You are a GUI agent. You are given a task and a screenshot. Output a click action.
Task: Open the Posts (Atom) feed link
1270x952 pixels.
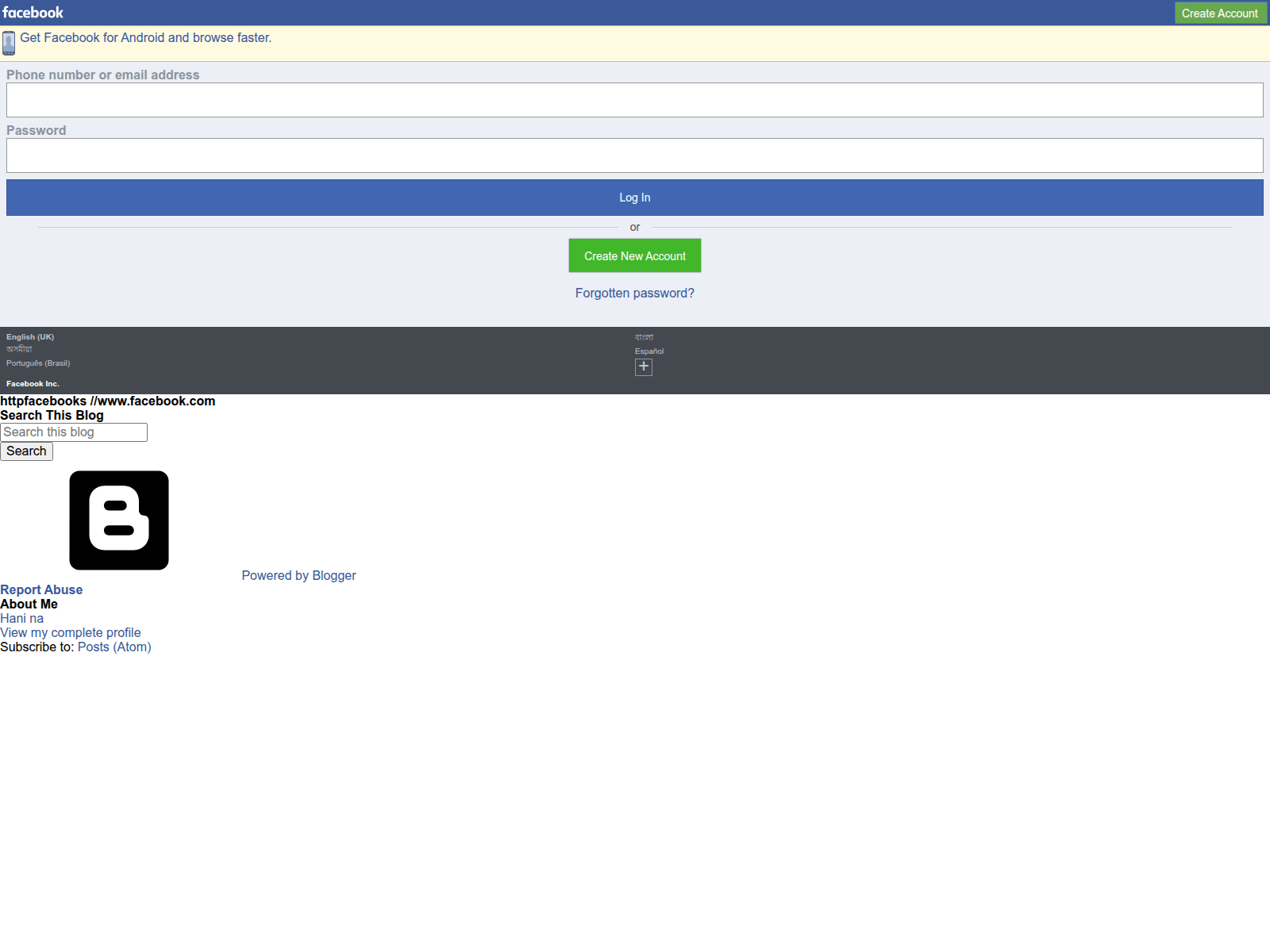click(114, 647)
